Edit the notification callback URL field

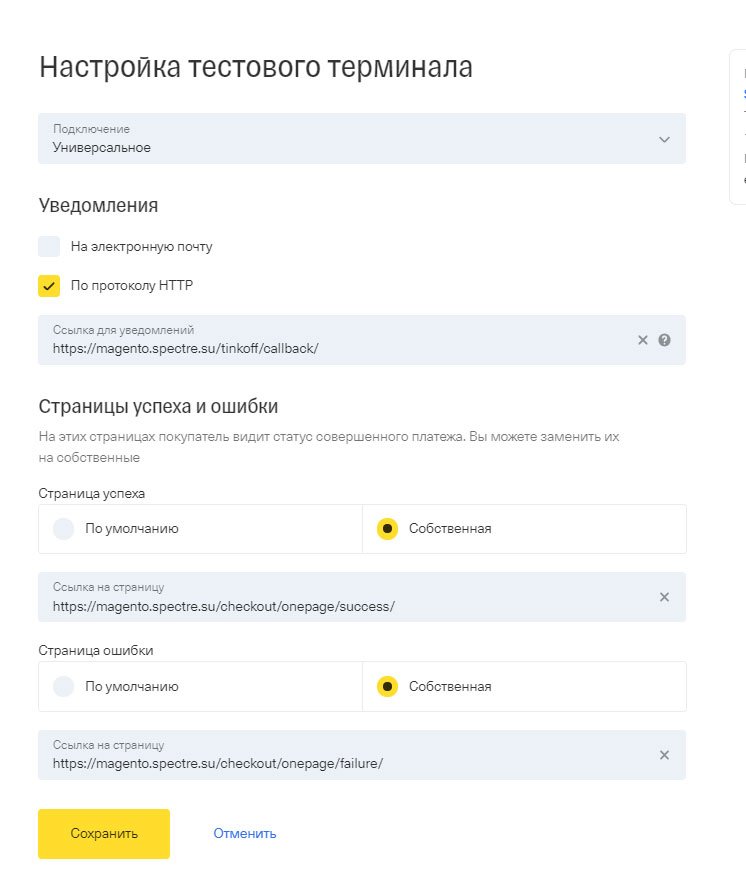coord(300,349)
